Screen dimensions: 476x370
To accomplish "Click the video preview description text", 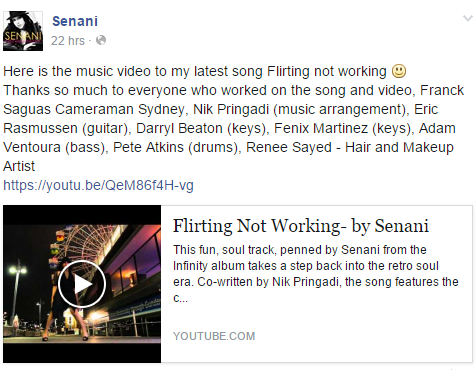I will click(316, 274).
